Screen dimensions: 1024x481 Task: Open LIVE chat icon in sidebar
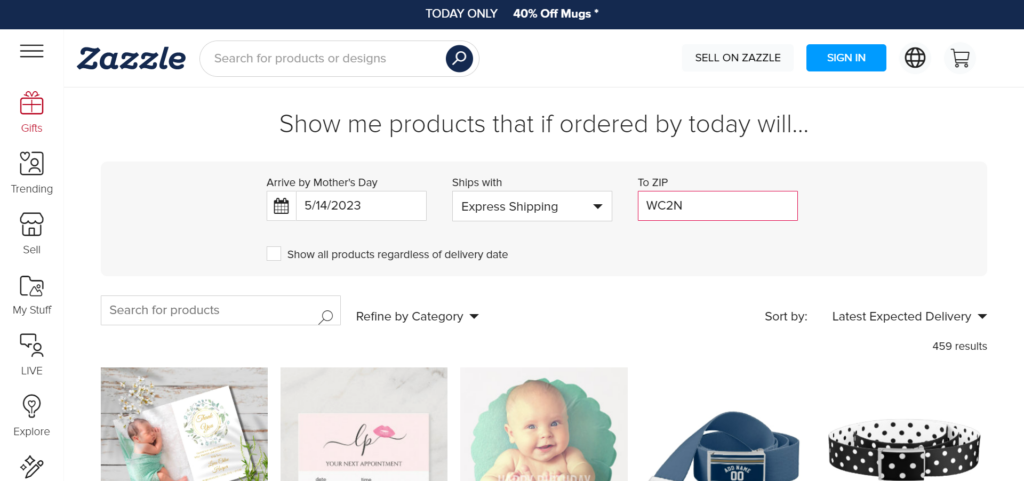pos(31,354)
